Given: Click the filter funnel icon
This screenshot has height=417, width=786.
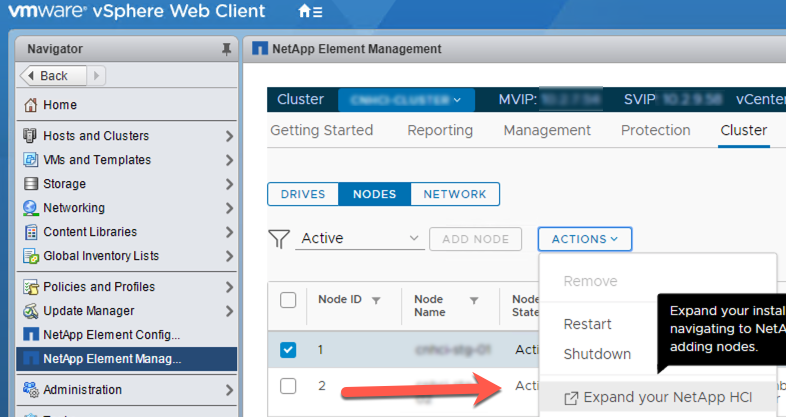Looking at the screenshot, I should click(279, 239).
